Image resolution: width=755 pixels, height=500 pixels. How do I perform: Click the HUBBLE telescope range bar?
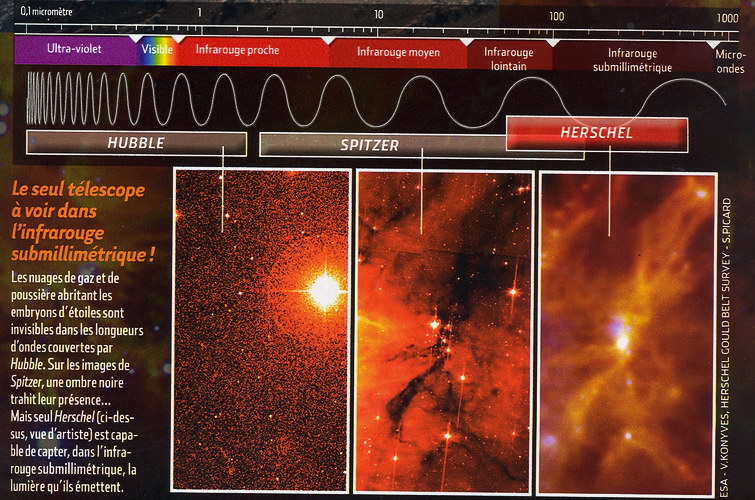click(x=136, y=143)
